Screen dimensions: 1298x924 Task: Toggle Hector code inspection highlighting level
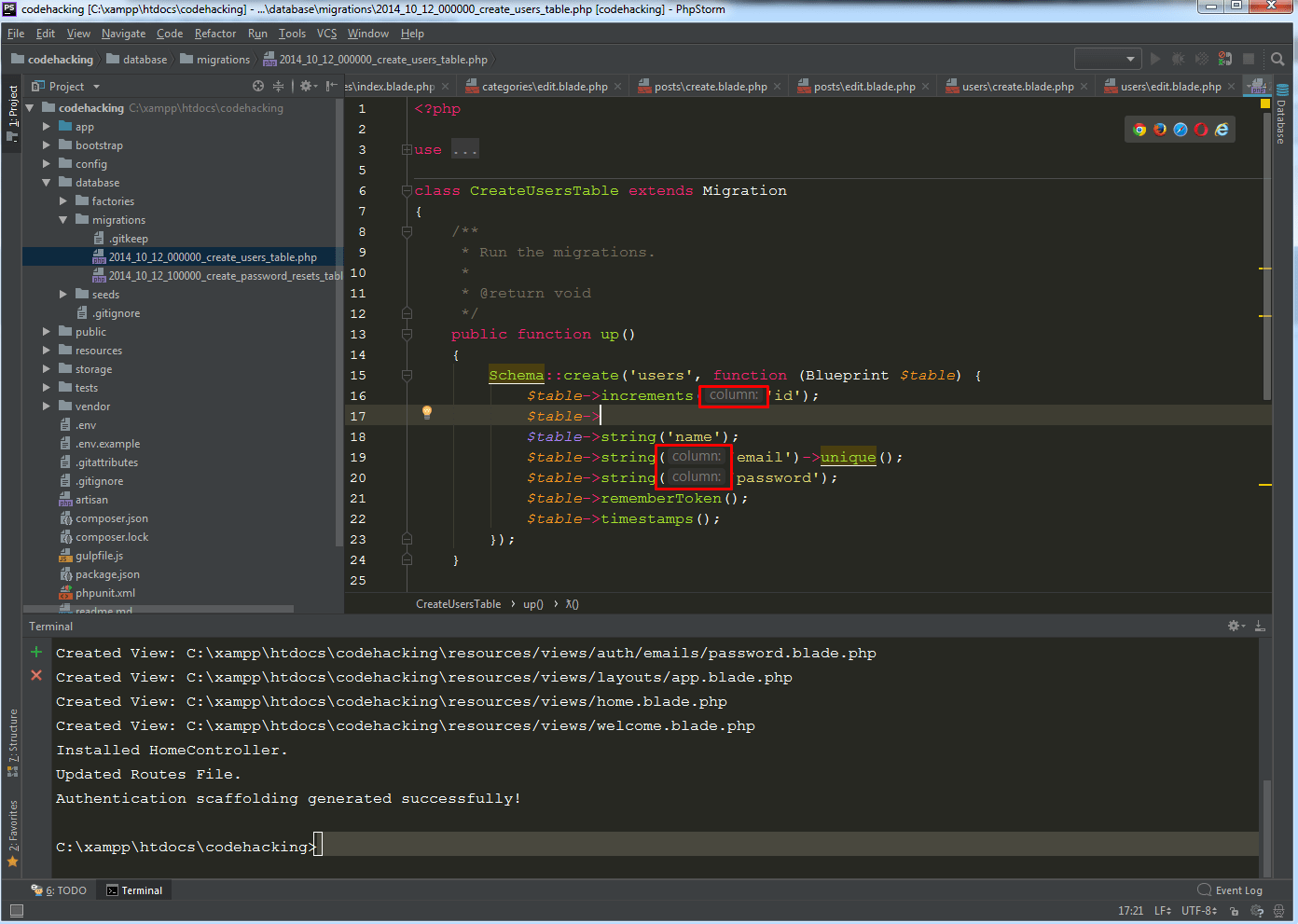(x=1278, y=911)
